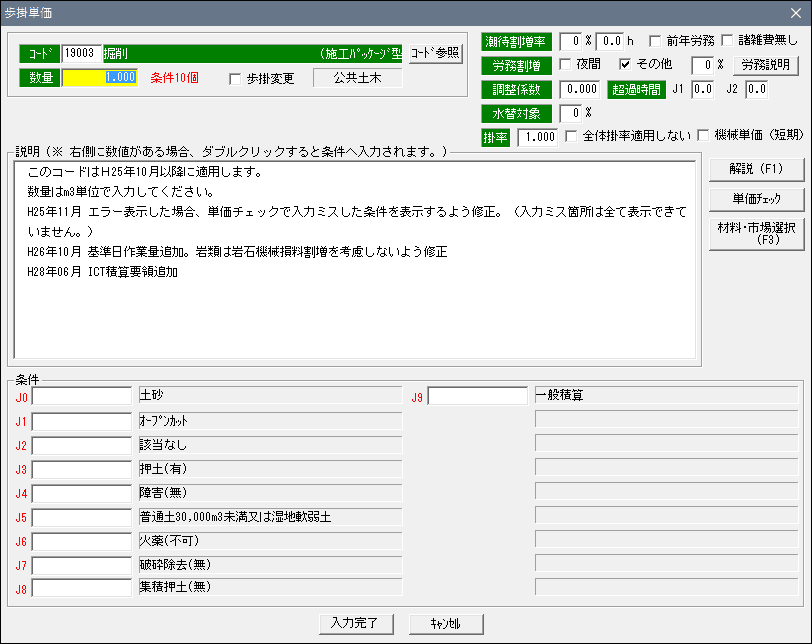Click the 調整係数 value field

pos(580,89)
